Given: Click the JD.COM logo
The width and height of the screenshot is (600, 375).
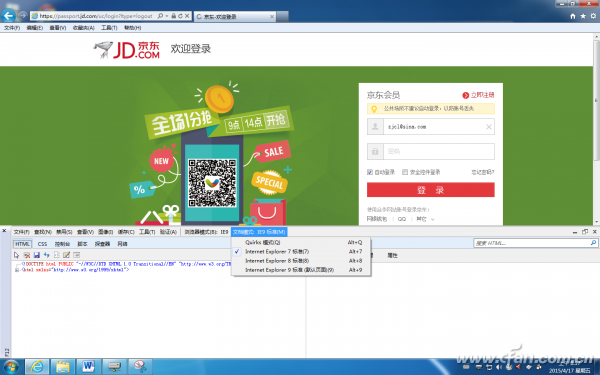Looking at the screenshot, I should pos(127,50).
